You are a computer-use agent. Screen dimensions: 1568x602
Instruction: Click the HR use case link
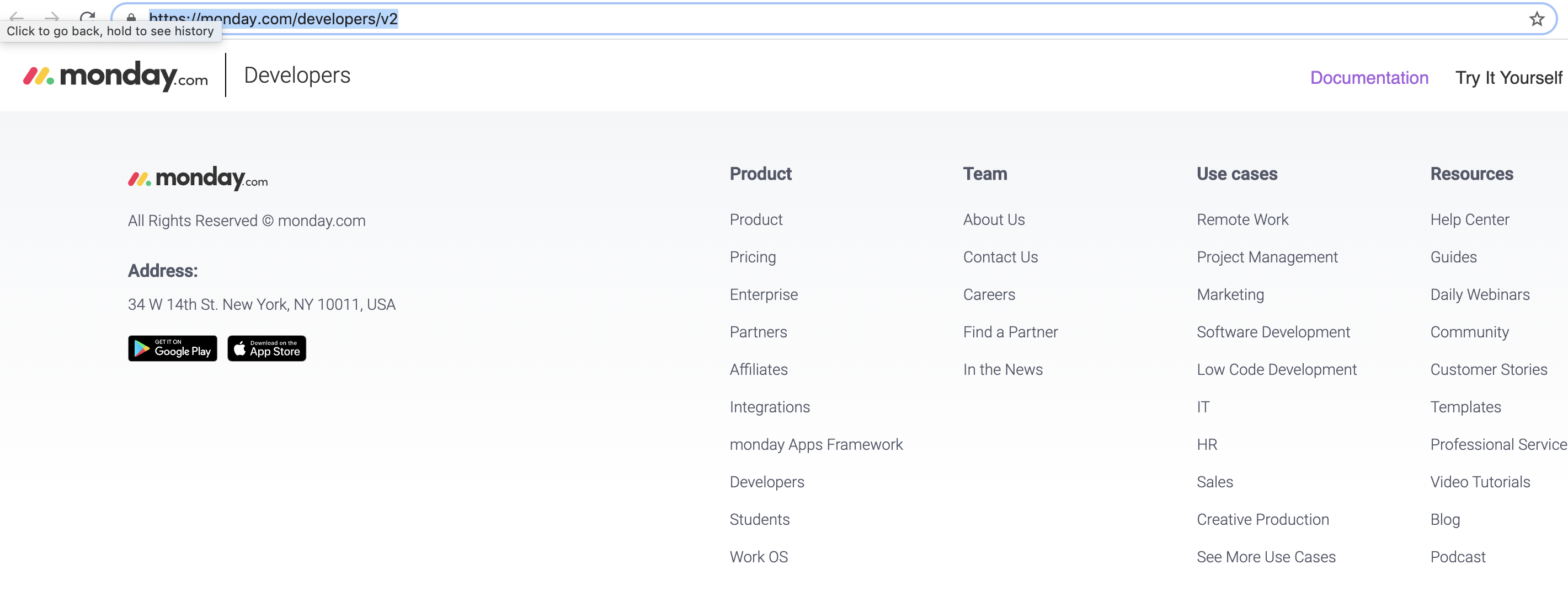[1207, 445]
